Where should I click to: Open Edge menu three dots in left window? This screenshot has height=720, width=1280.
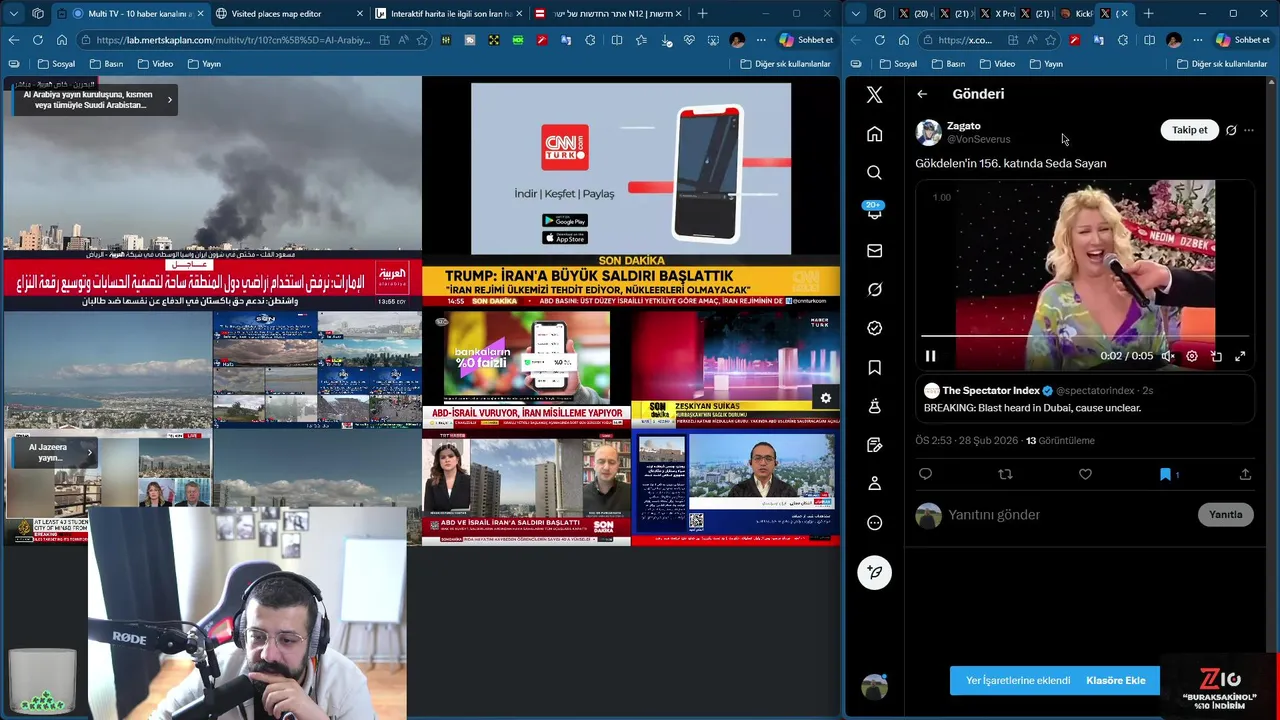761,40
